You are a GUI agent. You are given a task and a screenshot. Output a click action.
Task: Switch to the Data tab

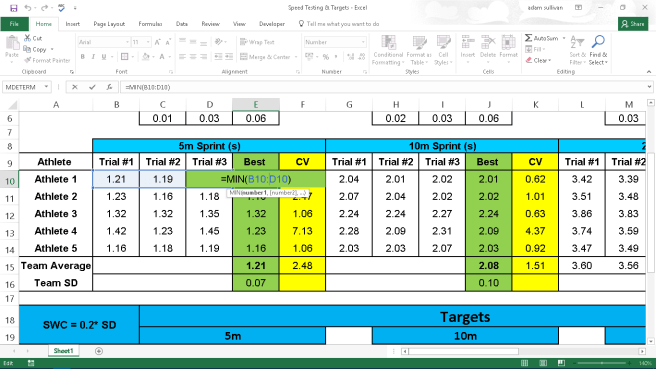click(182, 24)
